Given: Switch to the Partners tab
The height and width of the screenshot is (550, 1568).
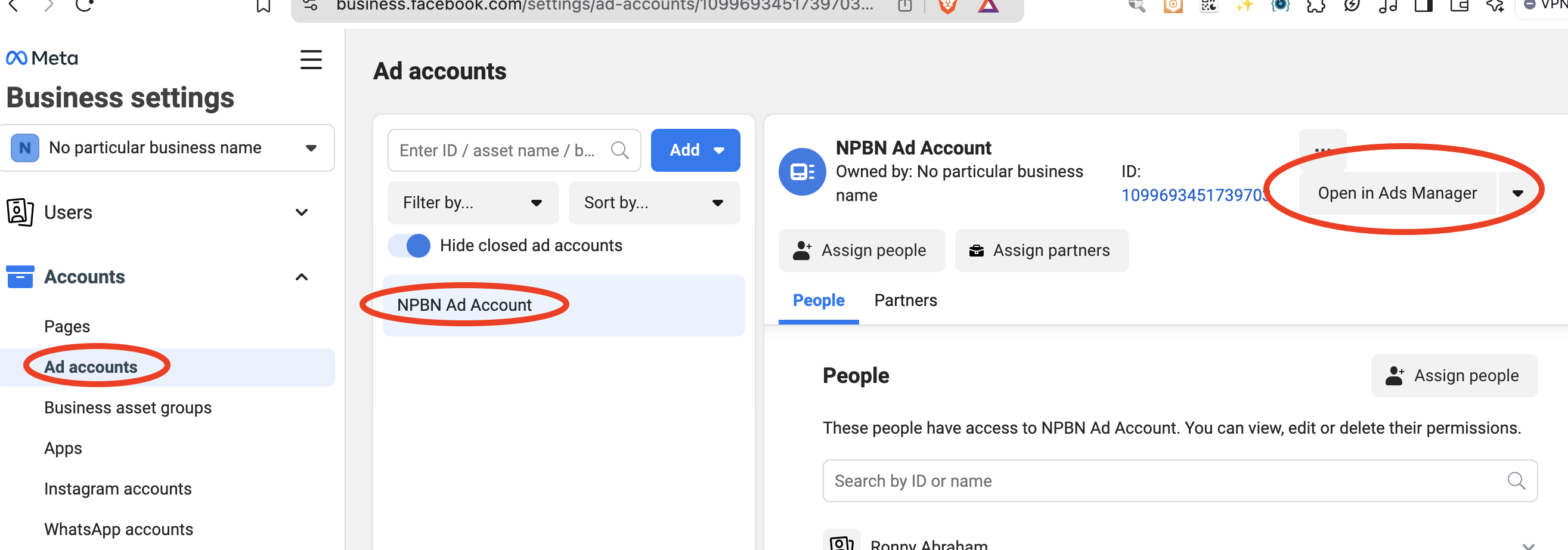Looking at the screenshot, I should pos(905,301).
